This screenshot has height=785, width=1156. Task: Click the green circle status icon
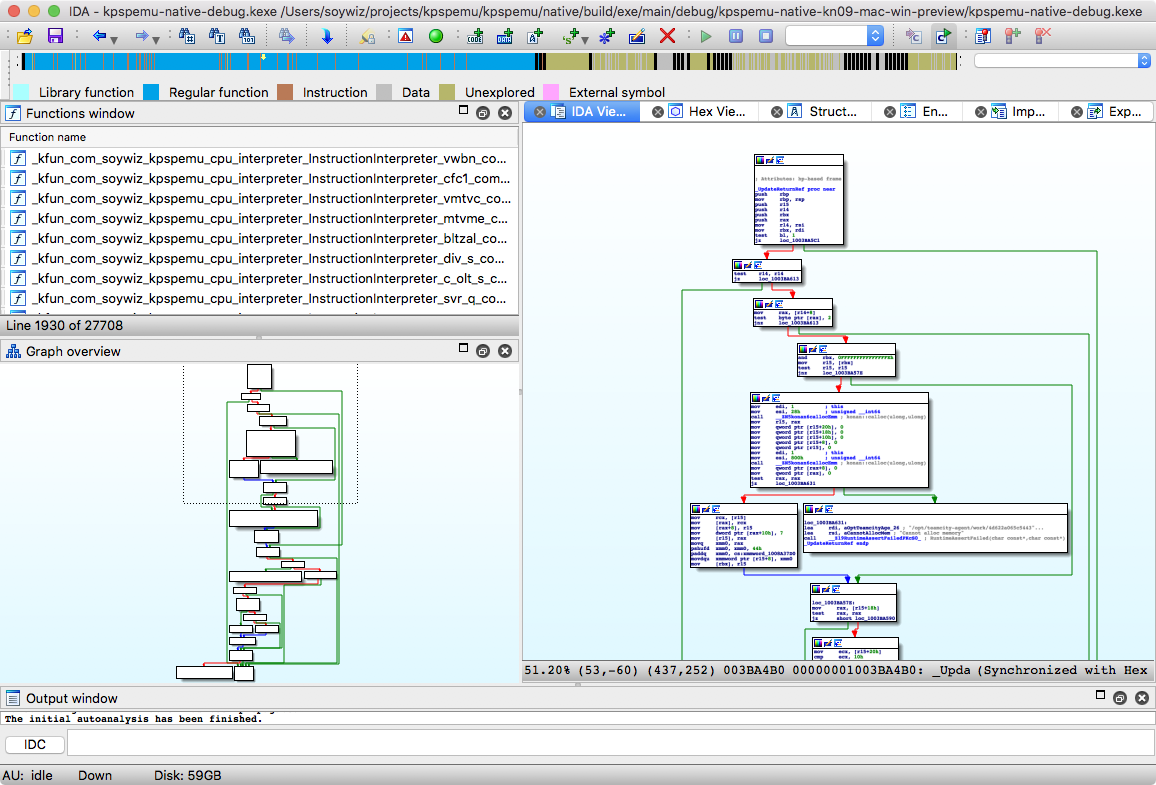tap(435, 36)
